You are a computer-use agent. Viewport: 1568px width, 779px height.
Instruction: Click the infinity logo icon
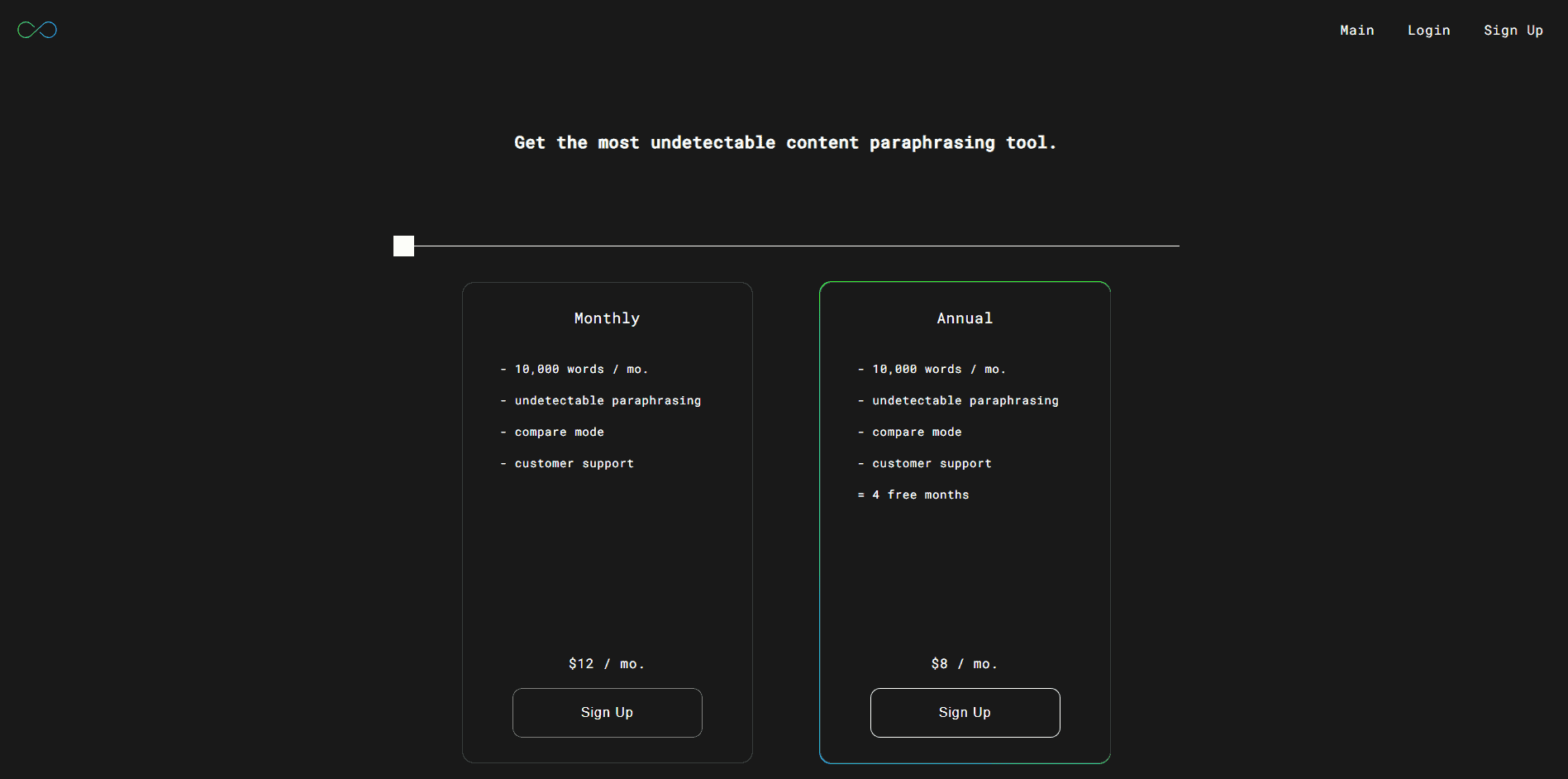pyautogui.click(x=37, y=31)
